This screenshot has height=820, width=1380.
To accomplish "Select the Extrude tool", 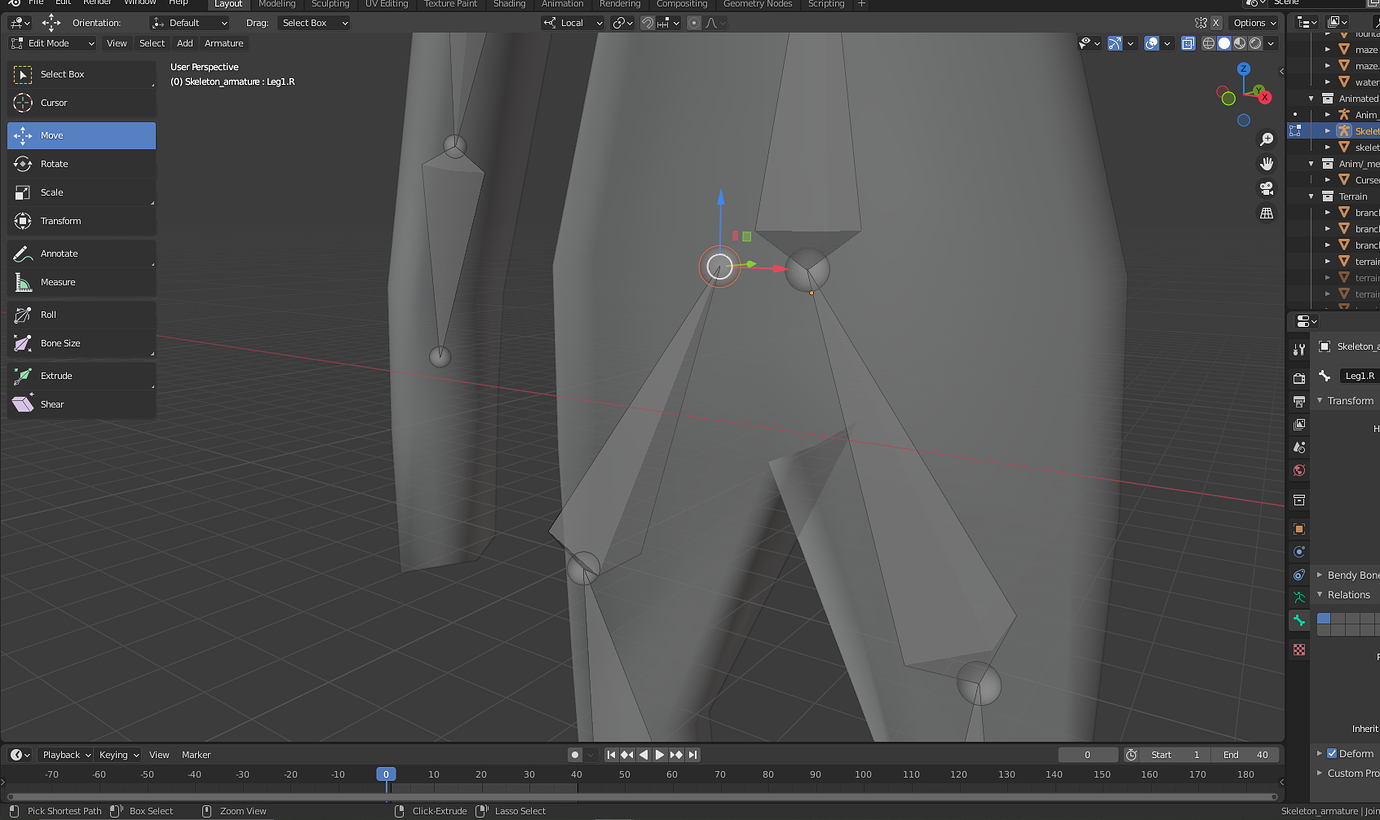I will point(82,376).
